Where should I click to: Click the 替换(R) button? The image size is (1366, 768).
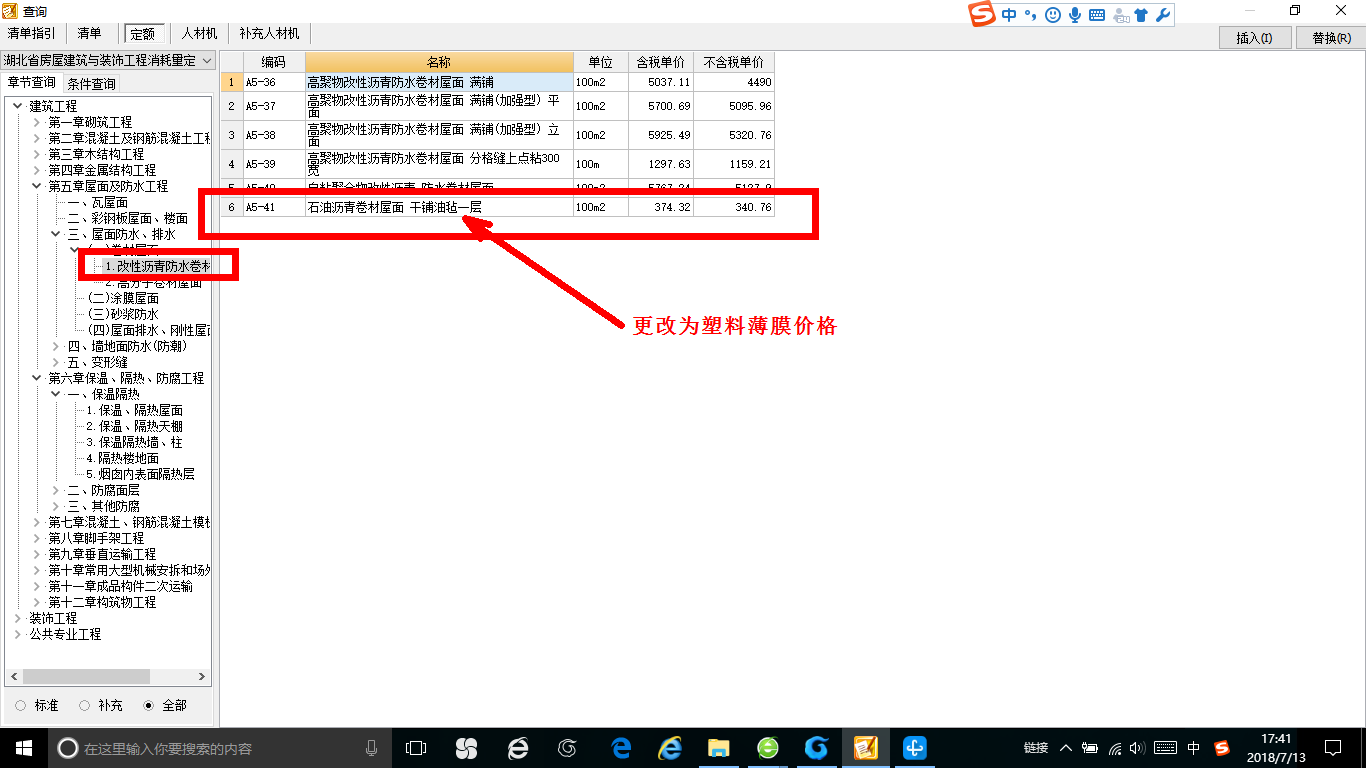coord(1331,38)
